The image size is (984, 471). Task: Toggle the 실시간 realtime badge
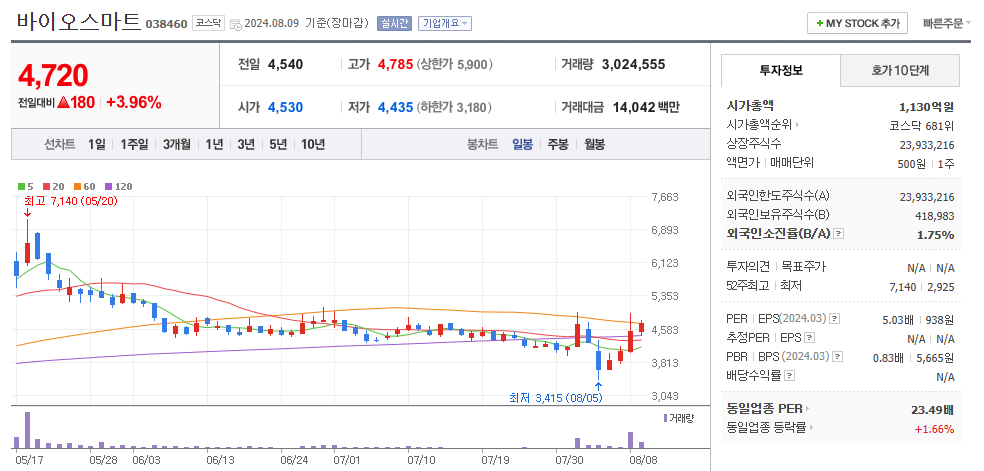tap(393, 23)
